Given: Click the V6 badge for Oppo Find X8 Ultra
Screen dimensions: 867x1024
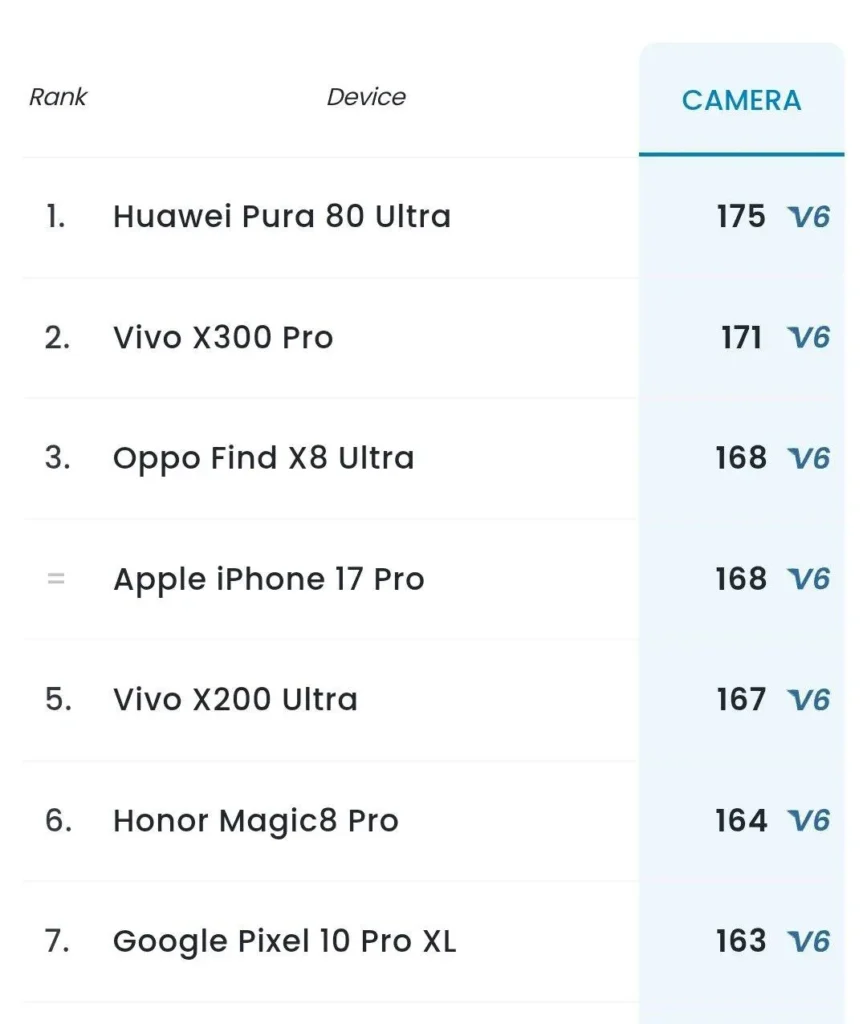Looking at the screenshot, I should (809, 458).
